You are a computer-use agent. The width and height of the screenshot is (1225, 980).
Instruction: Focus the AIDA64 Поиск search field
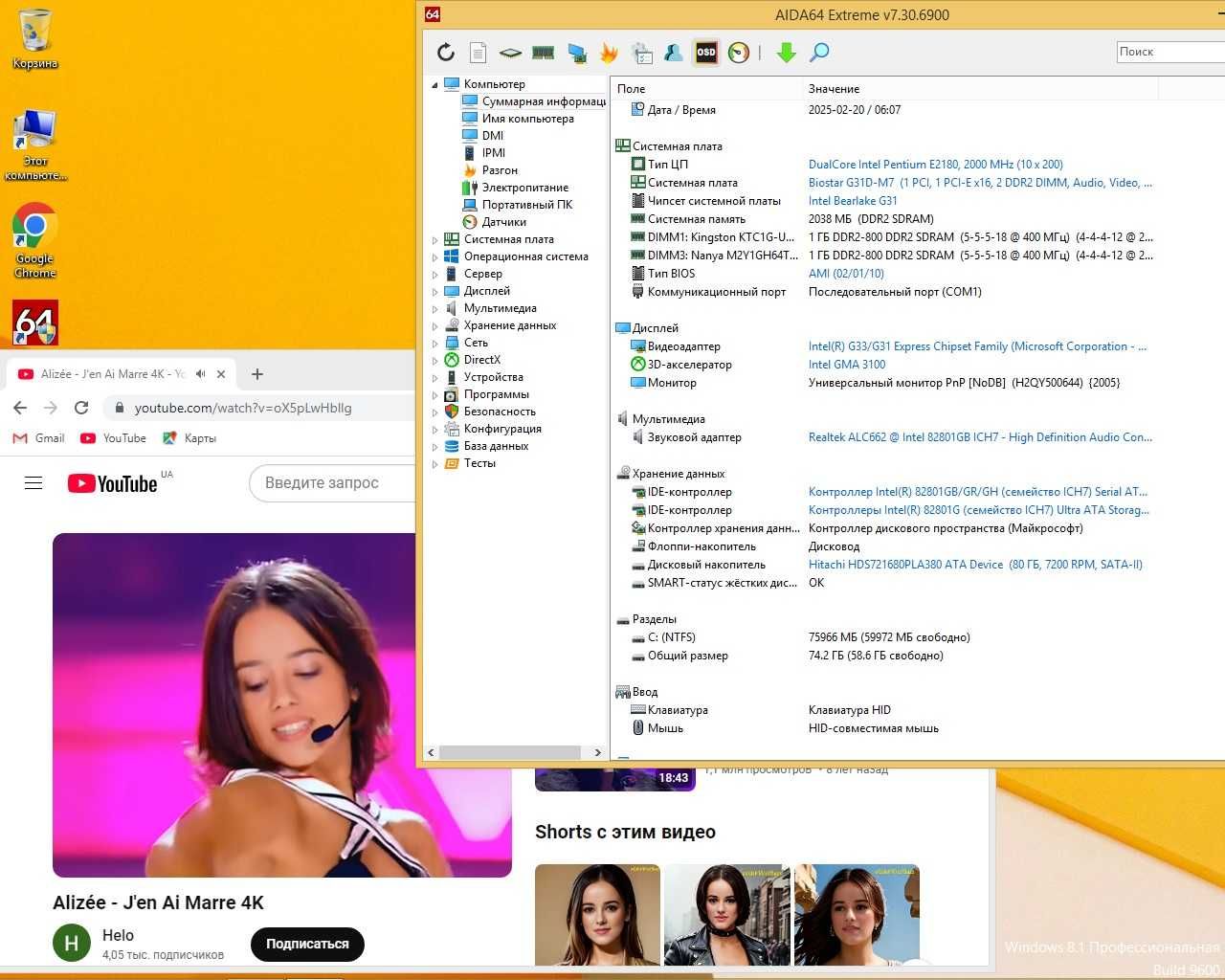point(1170,52)
